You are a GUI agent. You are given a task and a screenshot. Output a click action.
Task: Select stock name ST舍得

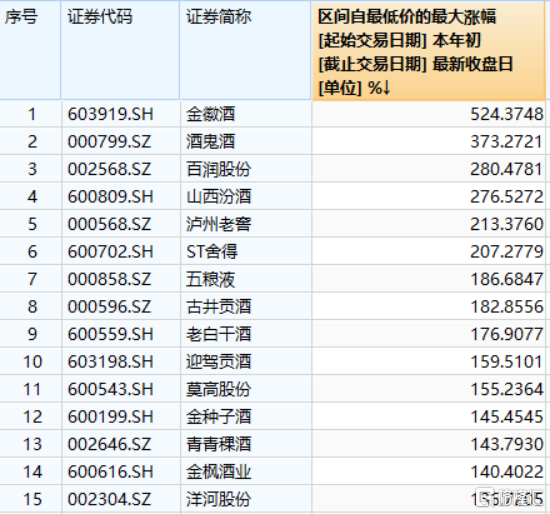pos(212,252)
